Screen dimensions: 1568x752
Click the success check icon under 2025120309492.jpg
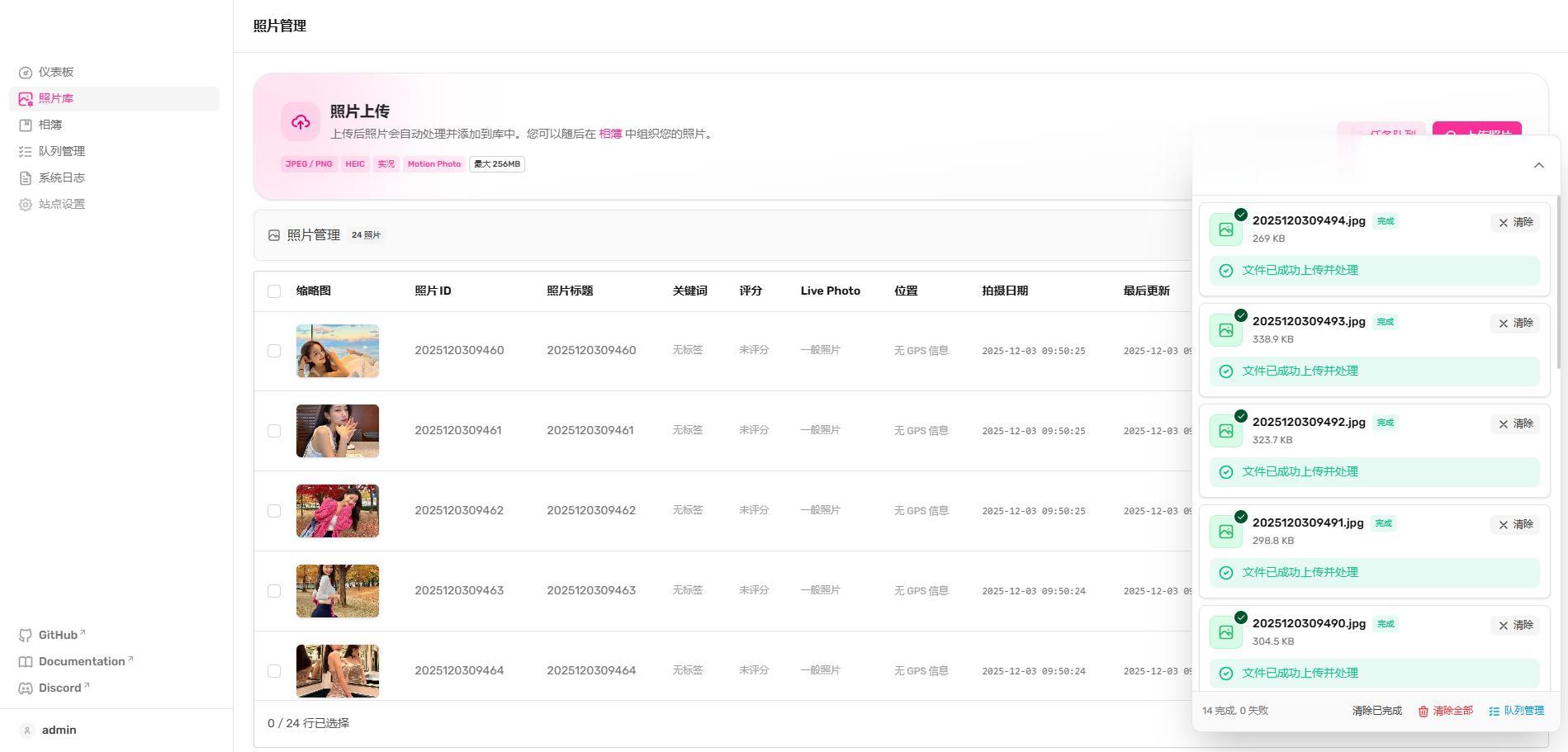tap(1226, 472)
